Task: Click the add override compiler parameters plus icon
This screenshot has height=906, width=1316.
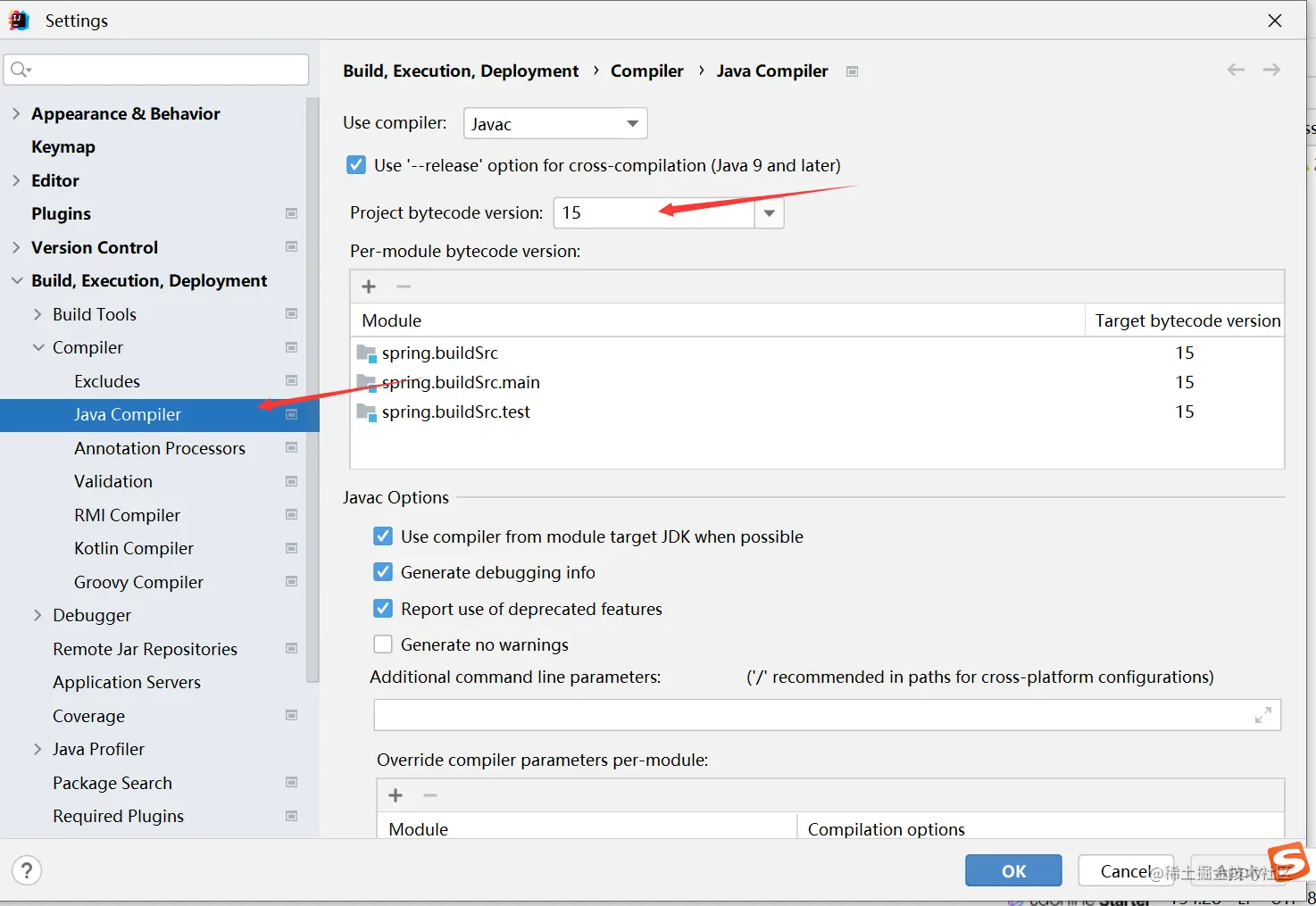Action: 396,795
